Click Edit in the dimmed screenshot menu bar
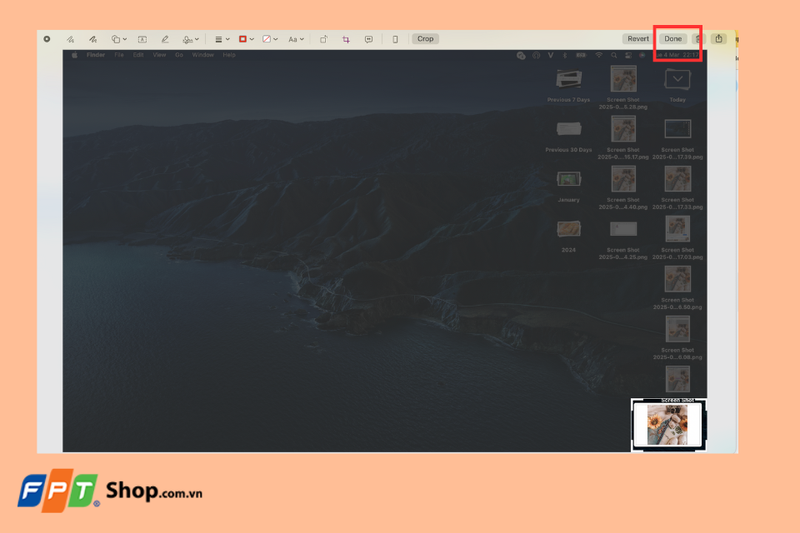Screen dimensions: 800x533 (x=138, y=55)
